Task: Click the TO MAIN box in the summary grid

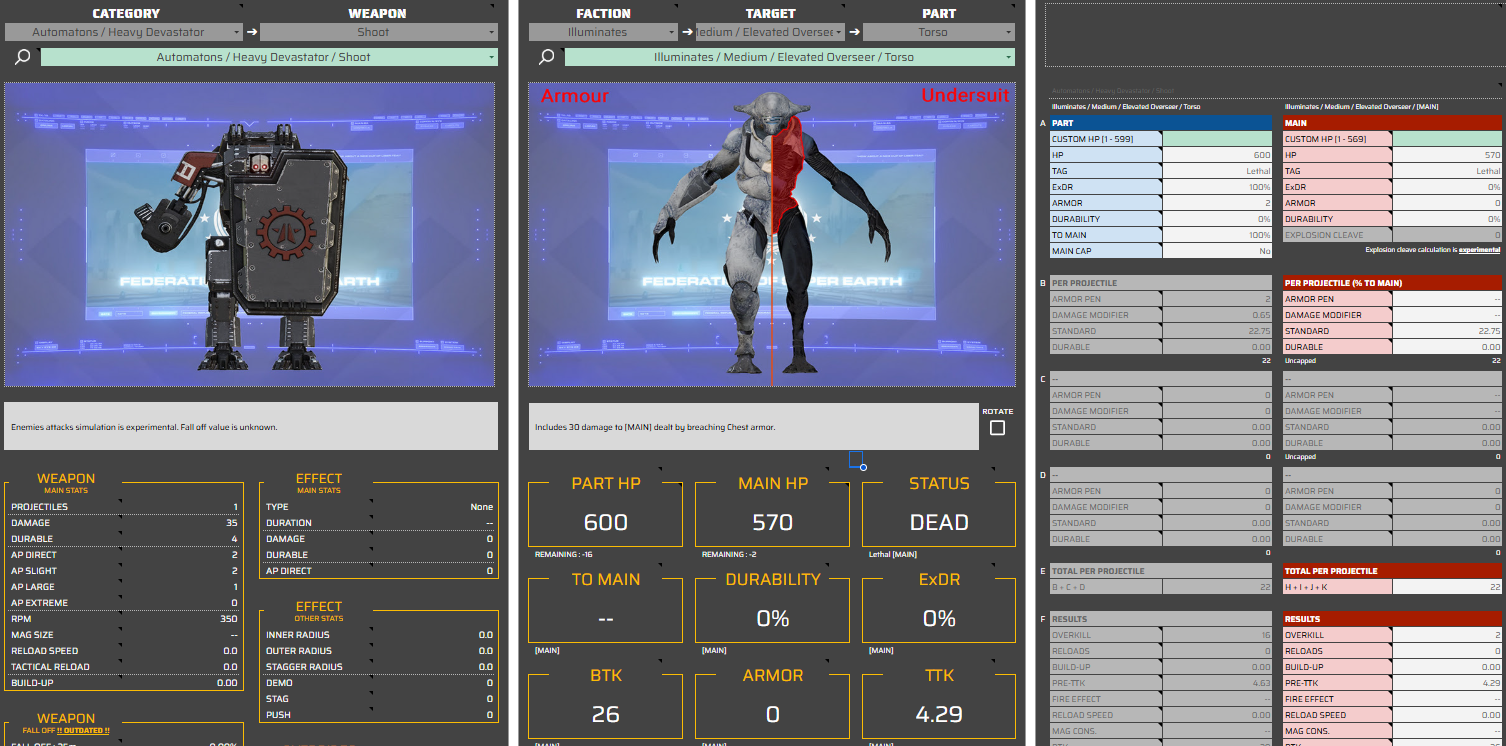Action: [606, 611]
